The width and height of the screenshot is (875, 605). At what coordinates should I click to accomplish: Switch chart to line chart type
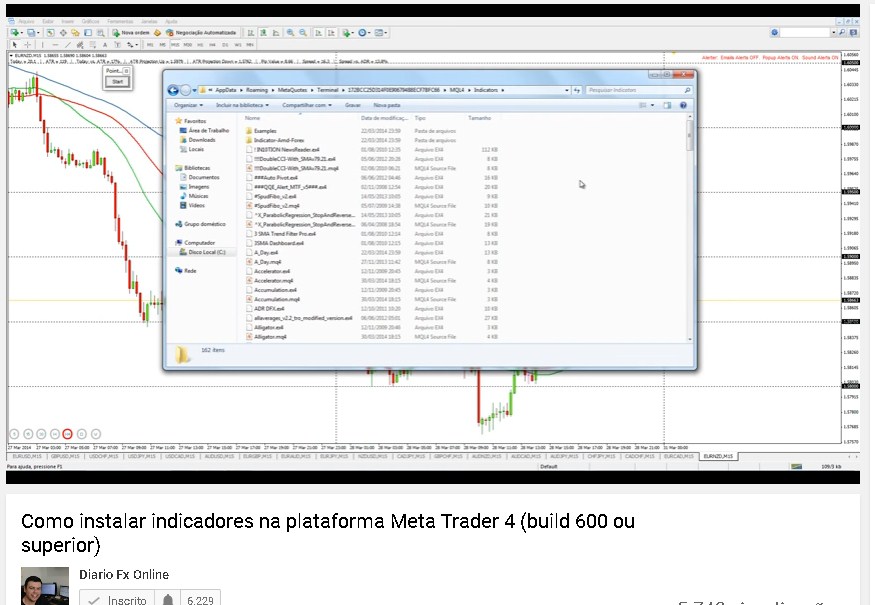pos(276,33)
